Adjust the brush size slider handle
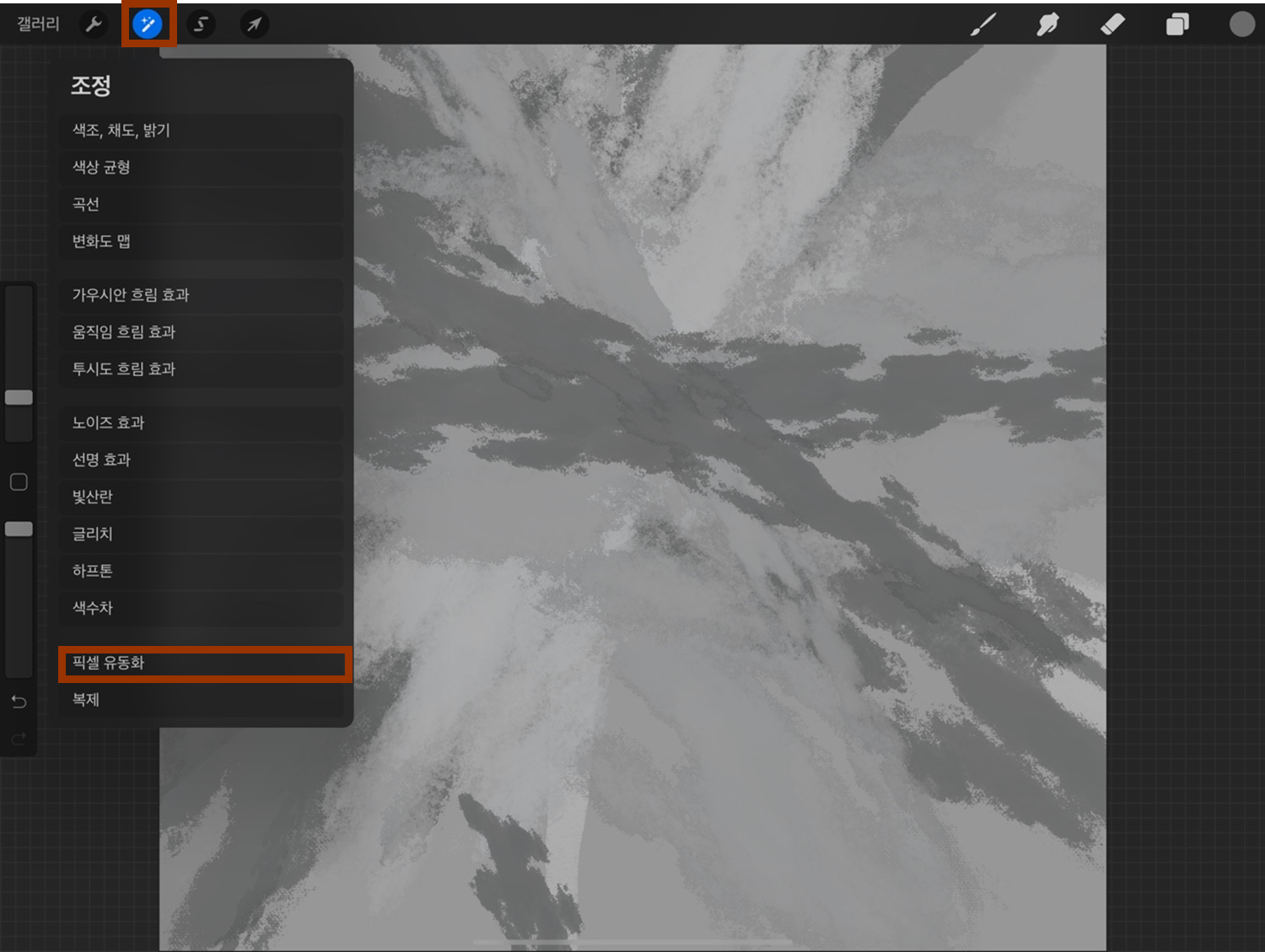 click(19, 397)
